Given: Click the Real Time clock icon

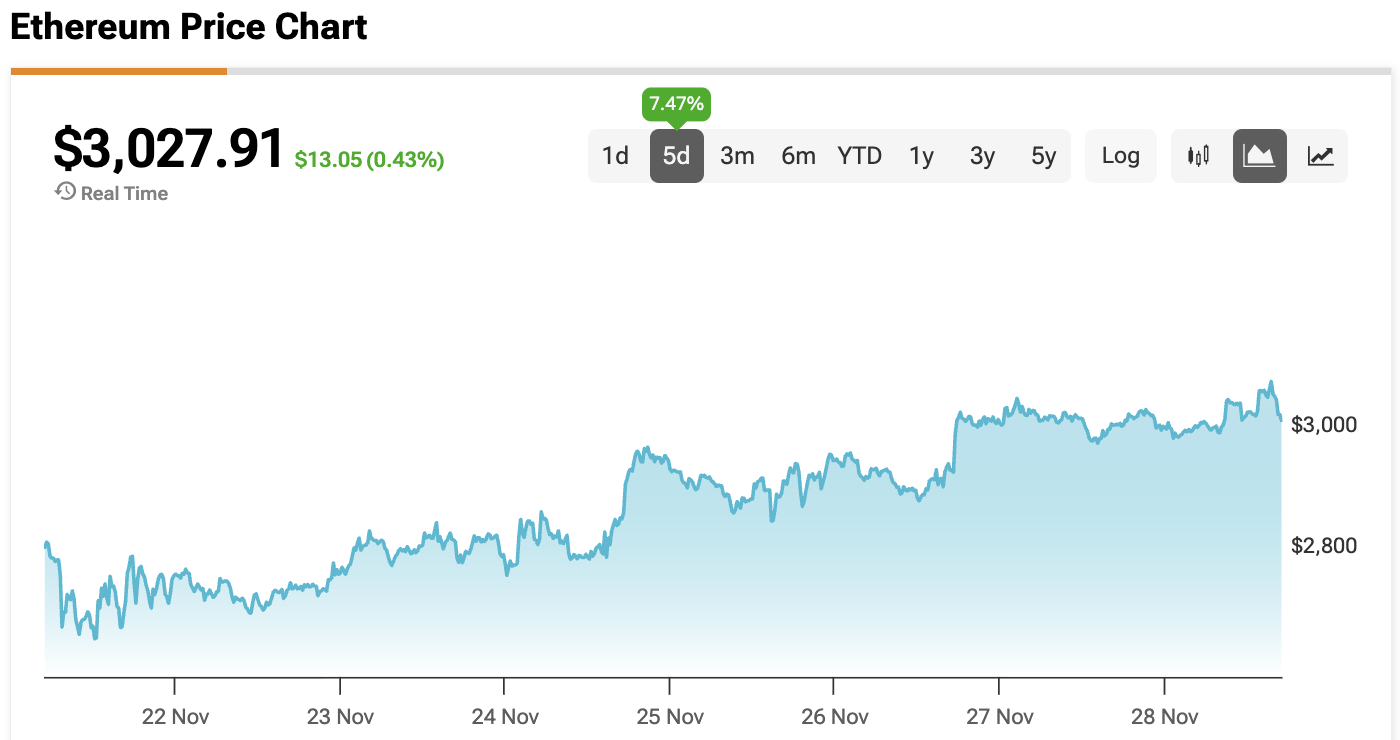Looking at the screenshot, I should pos(66,192).
